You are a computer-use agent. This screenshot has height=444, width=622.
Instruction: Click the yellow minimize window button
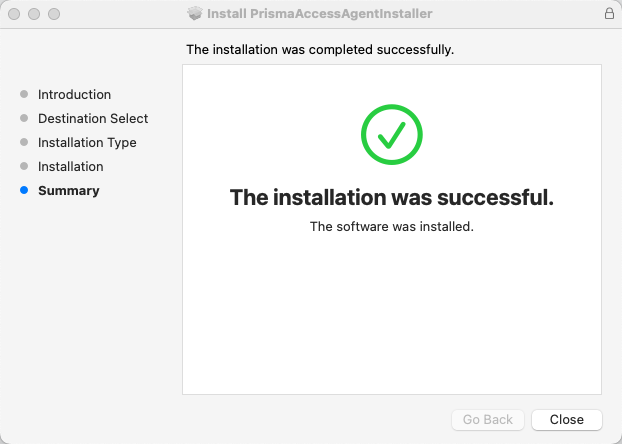[x=34, y=14]
